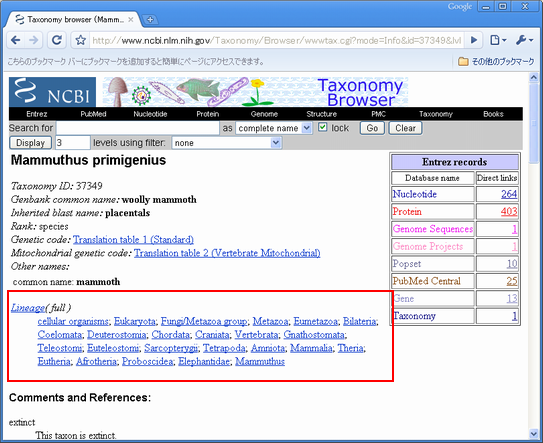Click the Display button
This screenshot has height=443, width=543.
(30, 143)
